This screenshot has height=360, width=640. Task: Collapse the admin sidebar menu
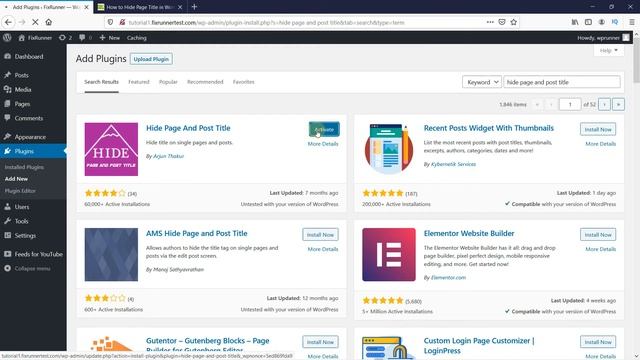(33, 269)
